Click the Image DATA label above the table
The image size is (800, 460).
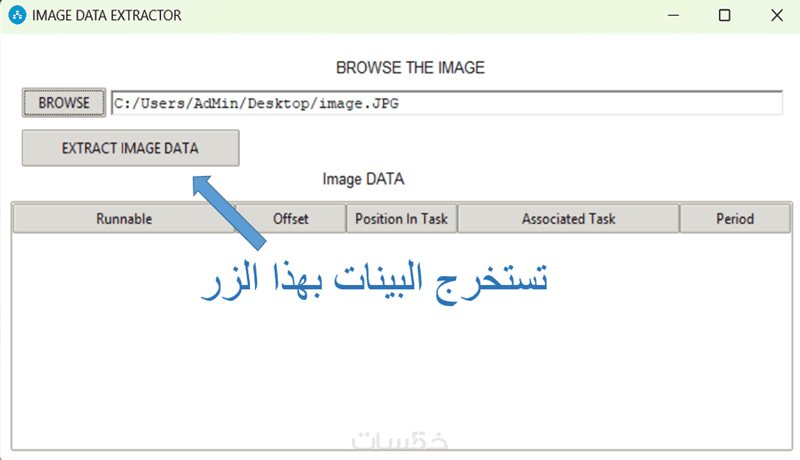(x=363, y=179)
